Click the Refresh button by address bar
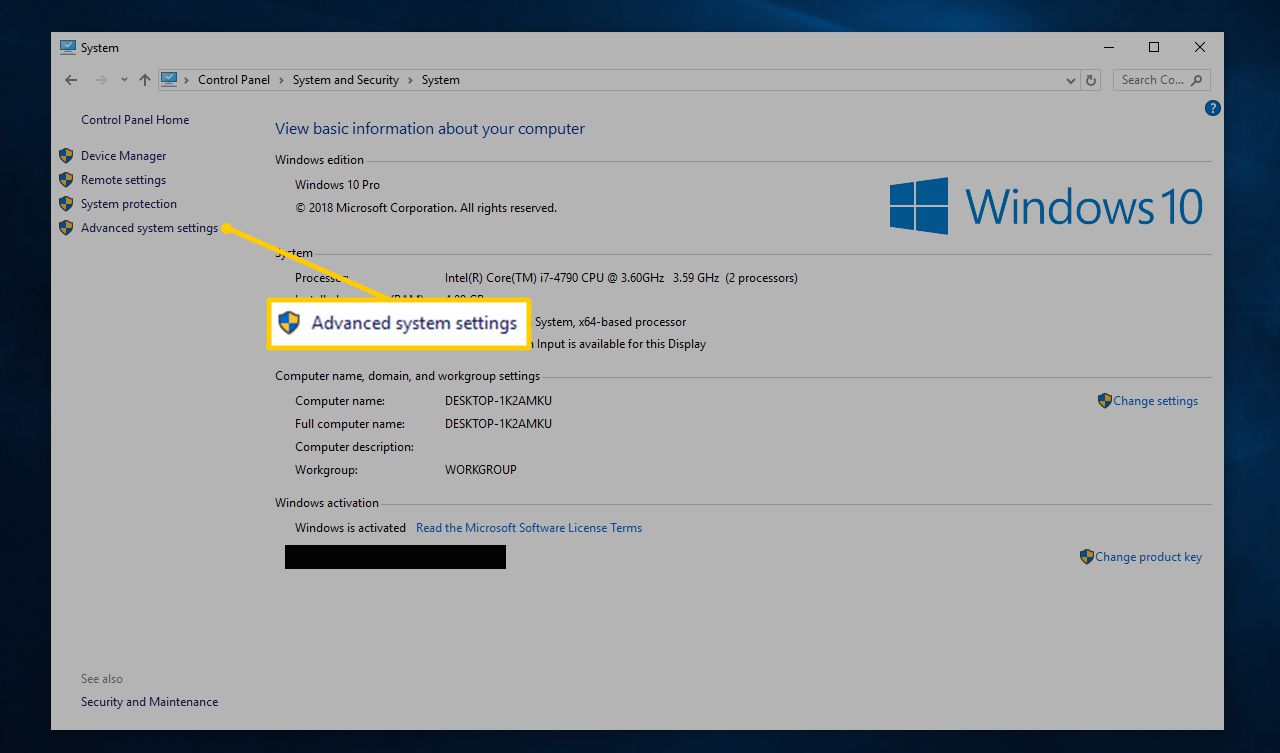Viewport: 1280px width, 753px height. point(1091,80)
